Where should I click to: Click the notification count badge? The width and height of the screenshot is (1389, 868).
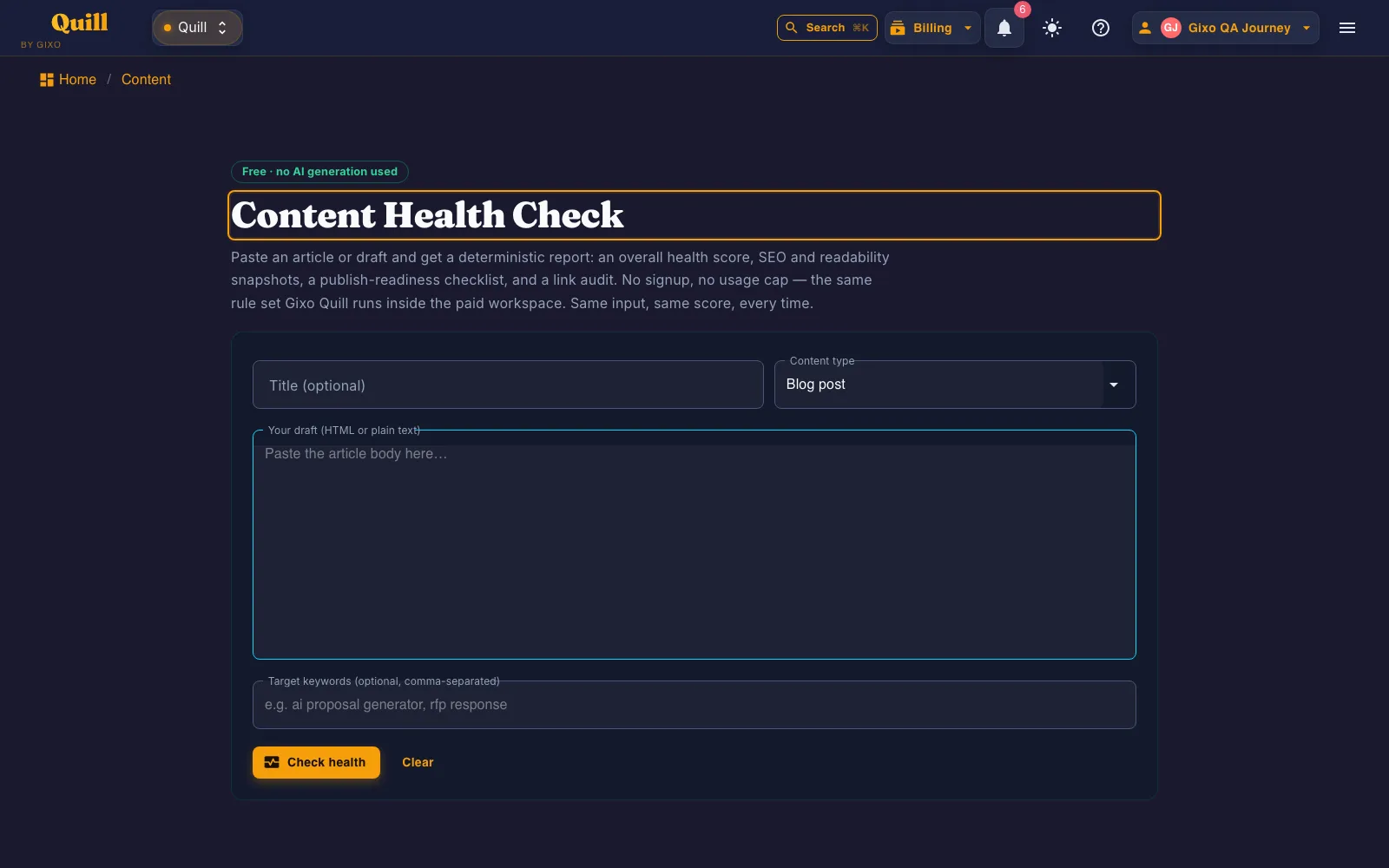pyautogui.click(x=1023, y=10)
